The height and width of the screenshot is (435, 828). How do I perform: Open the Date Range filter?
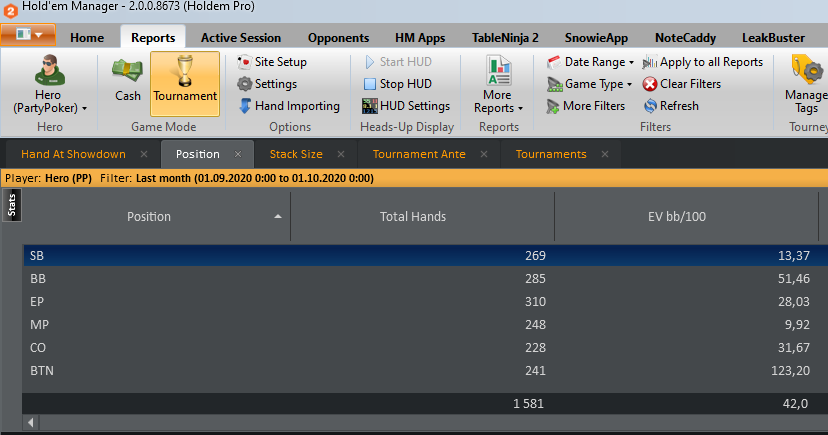[x=590, y=62]
